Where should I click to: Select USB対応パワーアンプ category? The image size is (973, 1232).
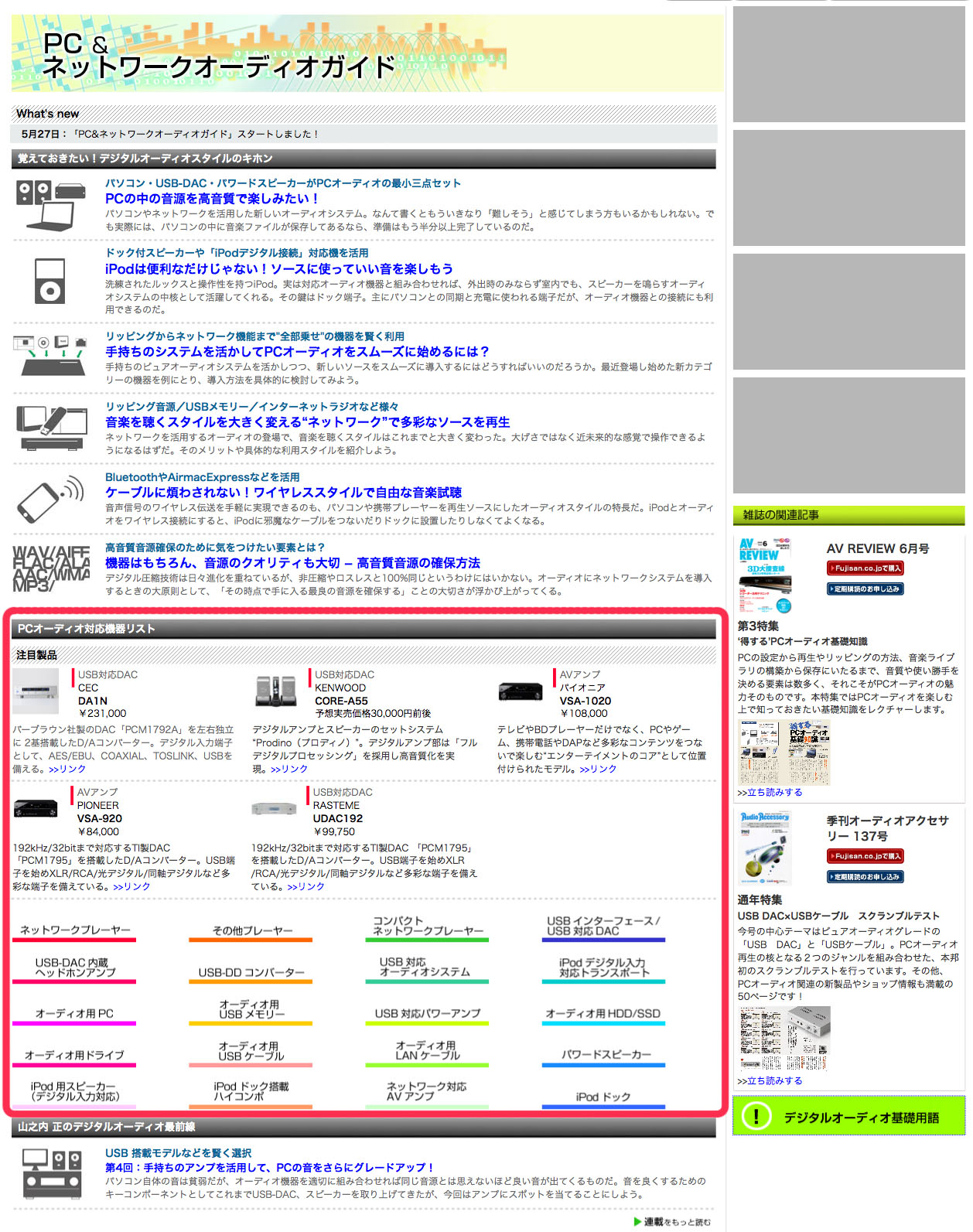click(427, 1014)
